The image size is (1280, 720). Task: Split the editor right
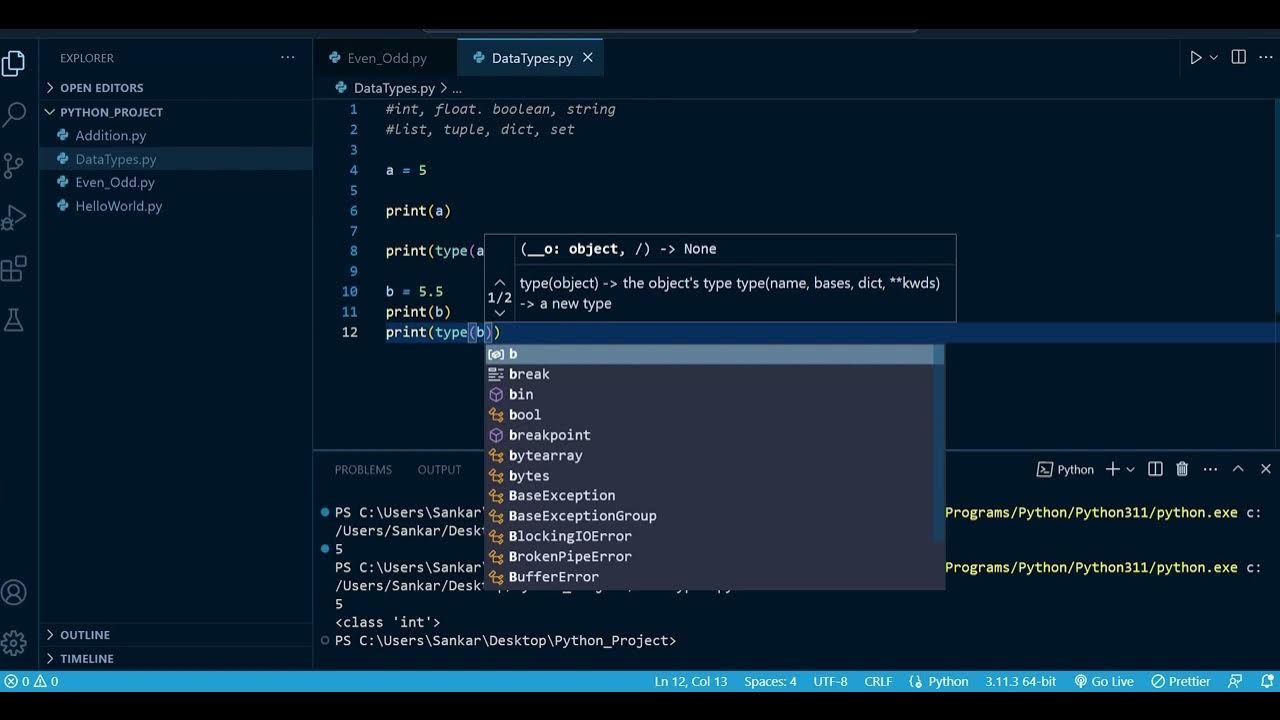pos(1239,58)
